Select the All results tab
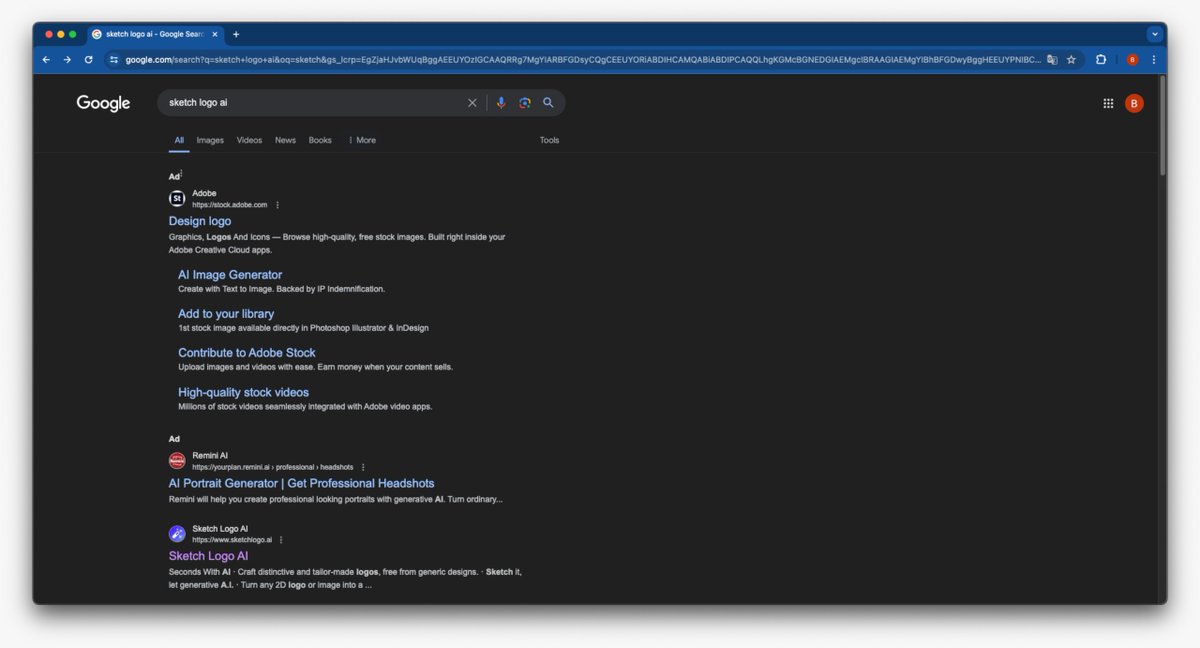 pyautogui.click(x=179, y=140)
